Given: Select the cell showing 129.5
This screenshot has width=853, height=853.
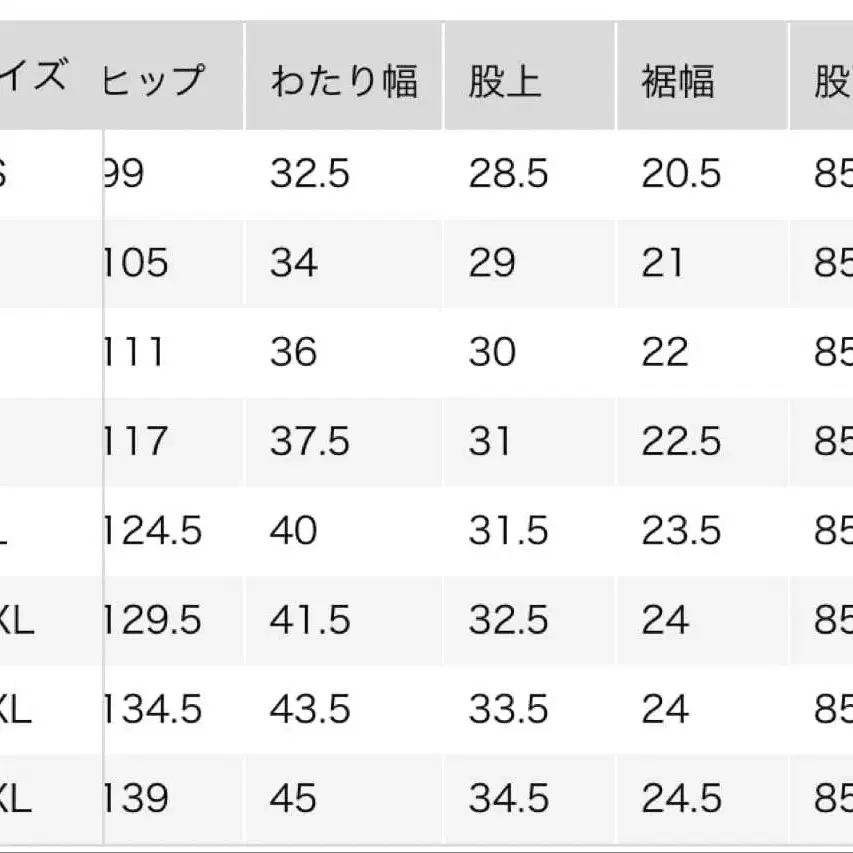Looking at the screenshot, I should (x=153, y=620).
